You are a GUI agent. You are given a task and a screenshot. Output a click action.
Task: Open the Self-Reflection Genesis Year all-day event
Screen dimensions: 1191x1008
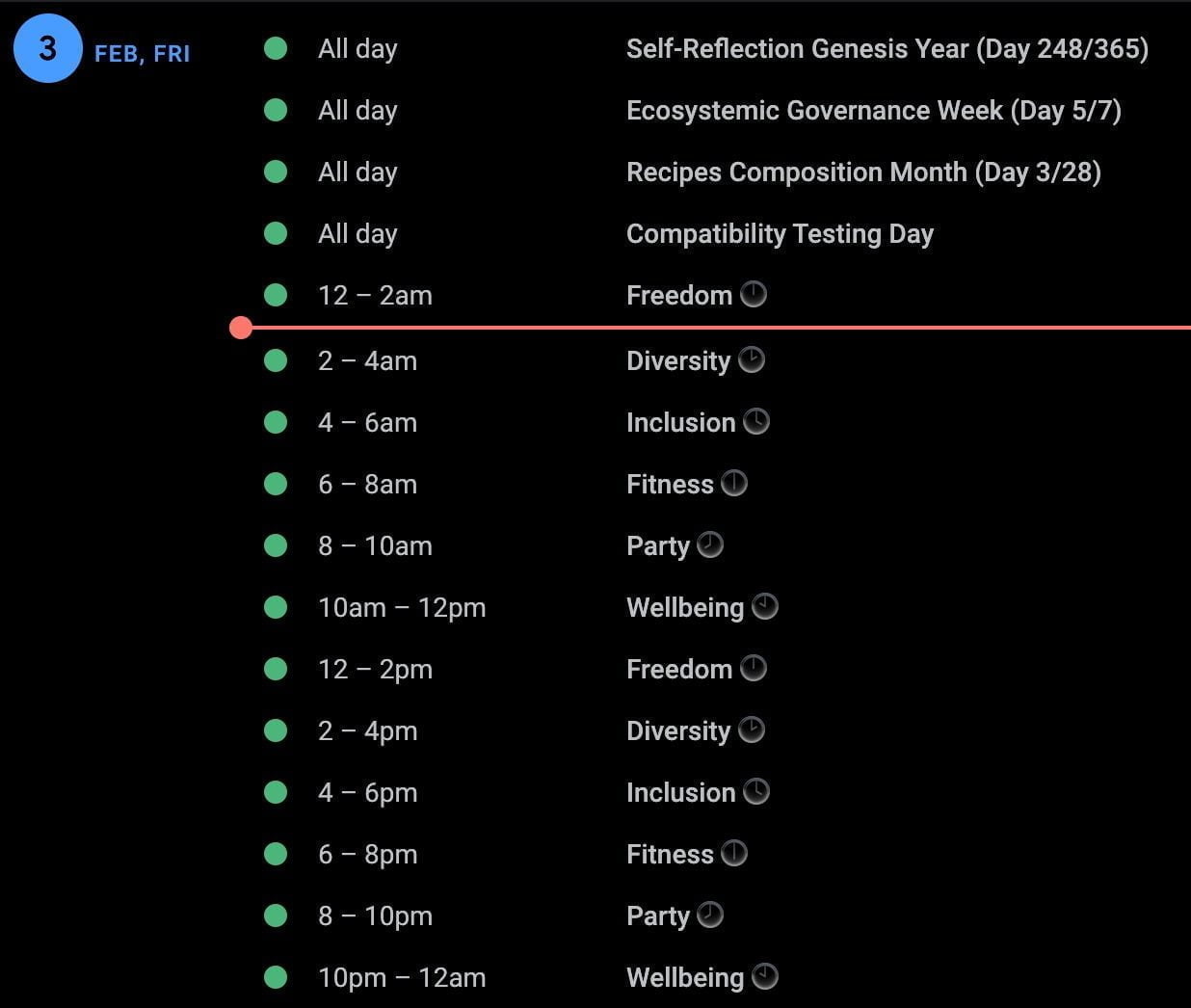click(887, 49)
